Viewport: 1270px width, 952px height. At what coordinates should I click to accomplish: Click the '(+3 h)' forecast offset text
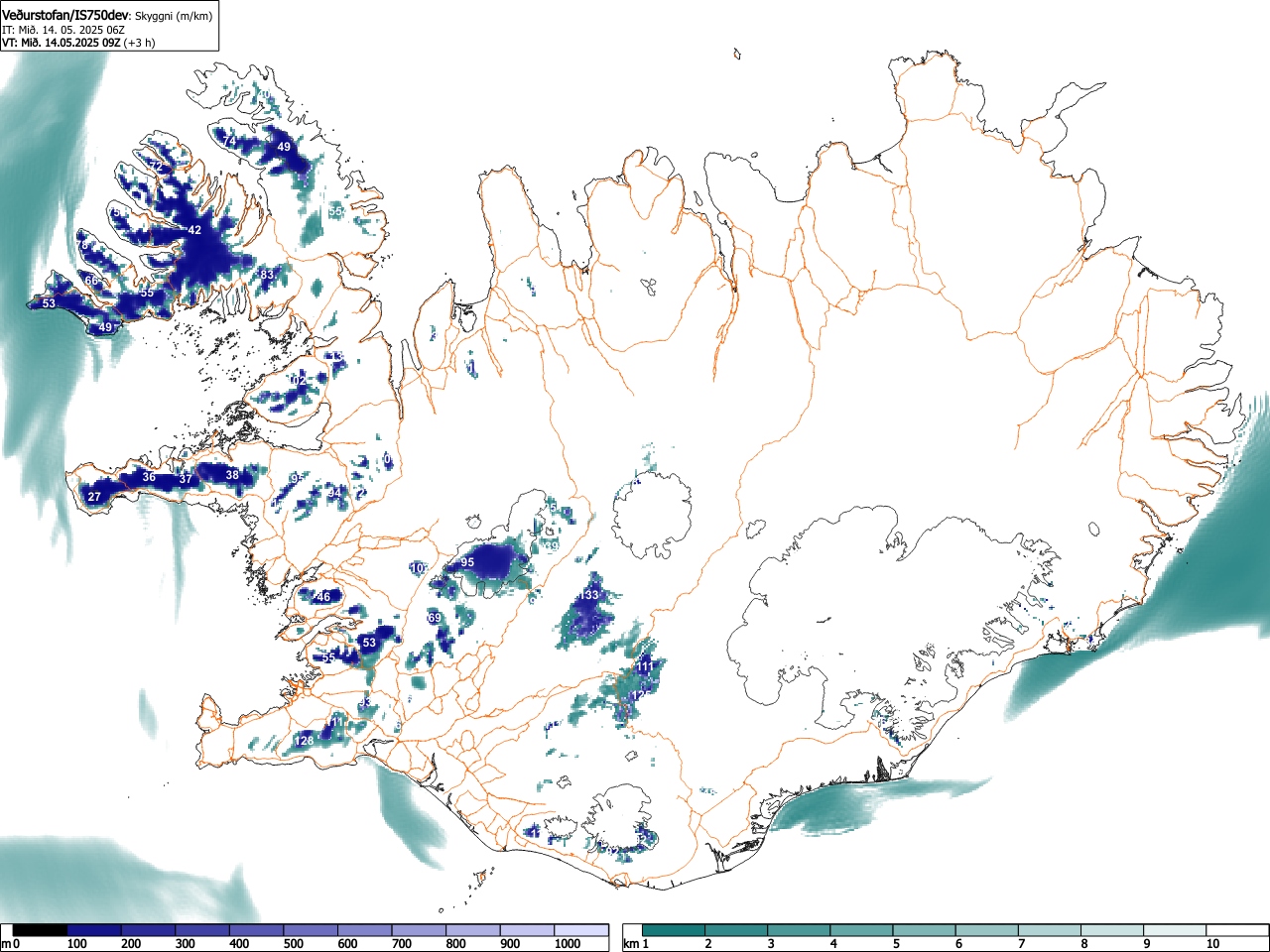point(140,43)
